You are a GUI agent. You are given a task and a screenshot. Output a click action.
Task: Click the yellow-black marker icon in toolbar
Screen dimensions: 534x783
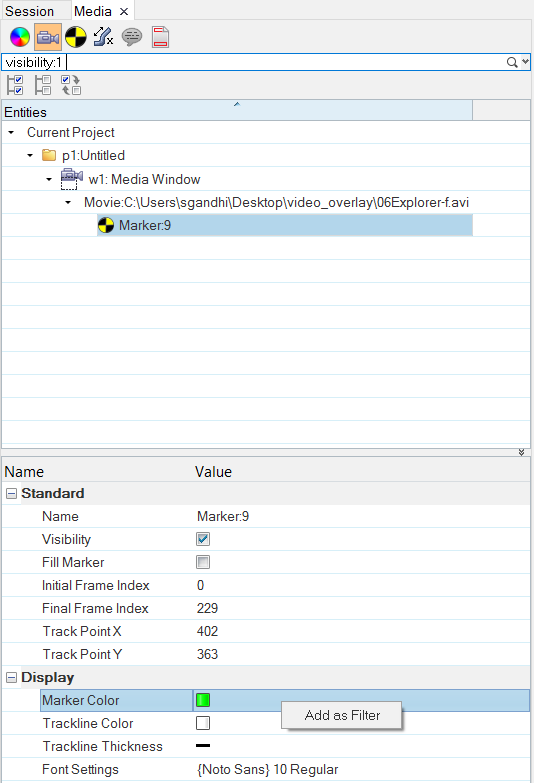(76, 37)
